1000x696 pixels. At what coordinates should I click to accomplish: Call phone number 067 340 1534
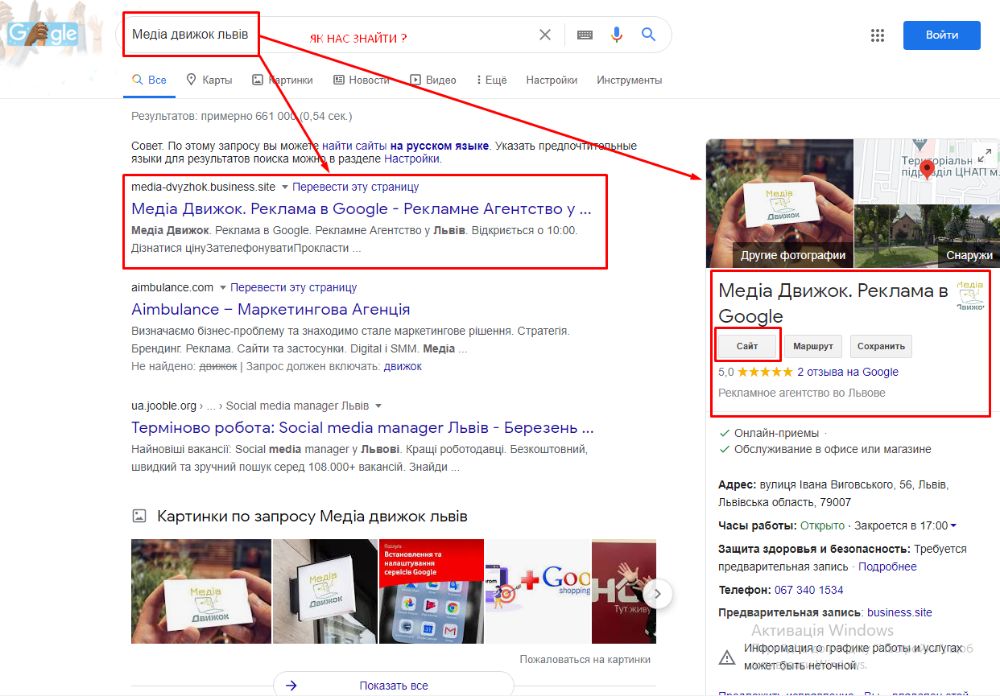pos(809,590)
